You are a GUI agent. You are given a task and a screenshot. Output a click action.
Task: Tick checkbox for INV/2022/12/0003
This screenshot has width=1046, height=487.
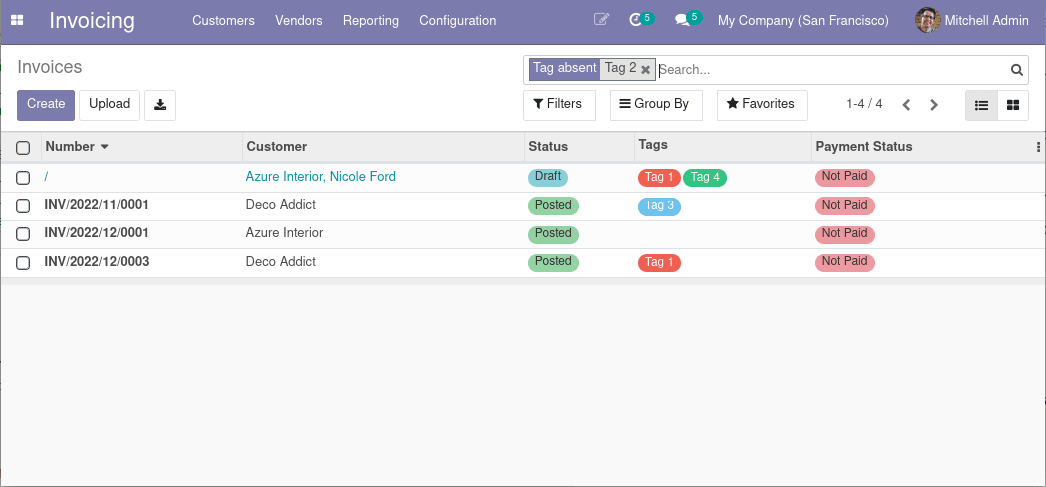[x=23, y=262]
